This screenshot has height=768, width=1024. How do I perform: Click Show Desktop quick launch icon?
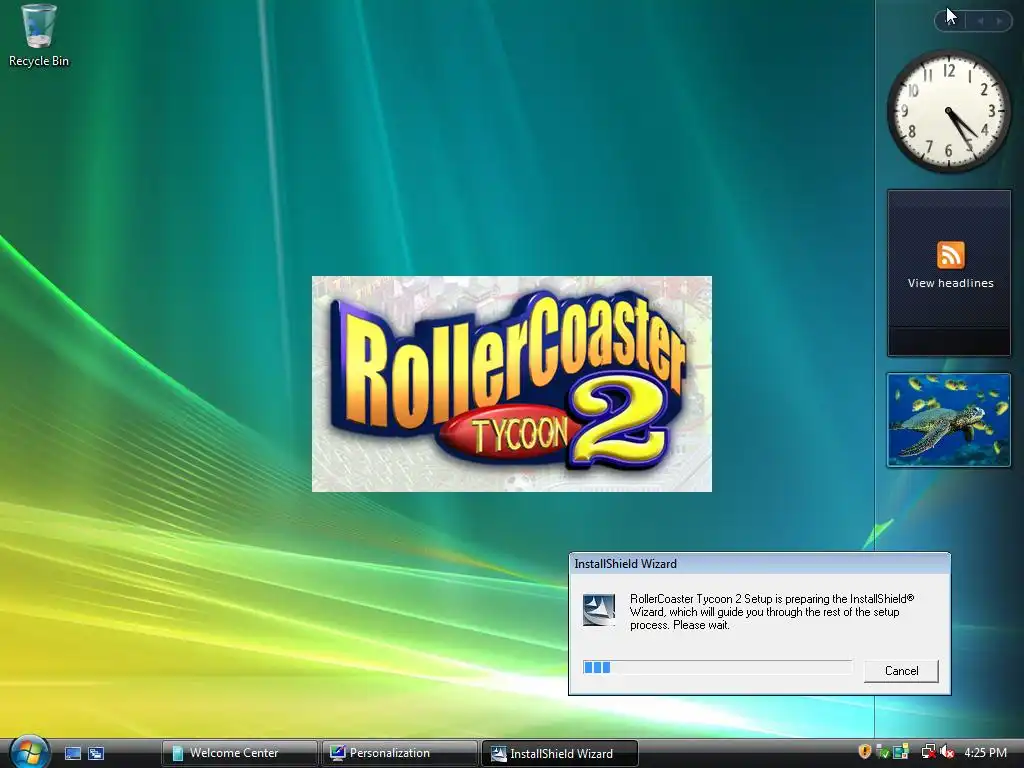73,753
